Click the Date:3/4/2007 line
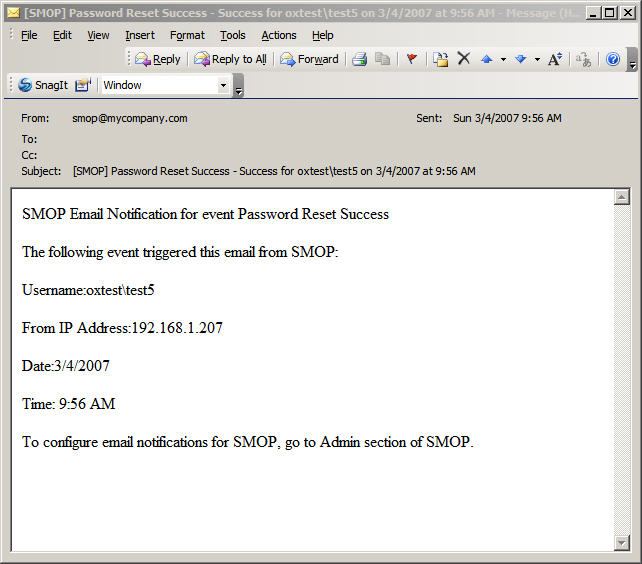 point(66,366)
